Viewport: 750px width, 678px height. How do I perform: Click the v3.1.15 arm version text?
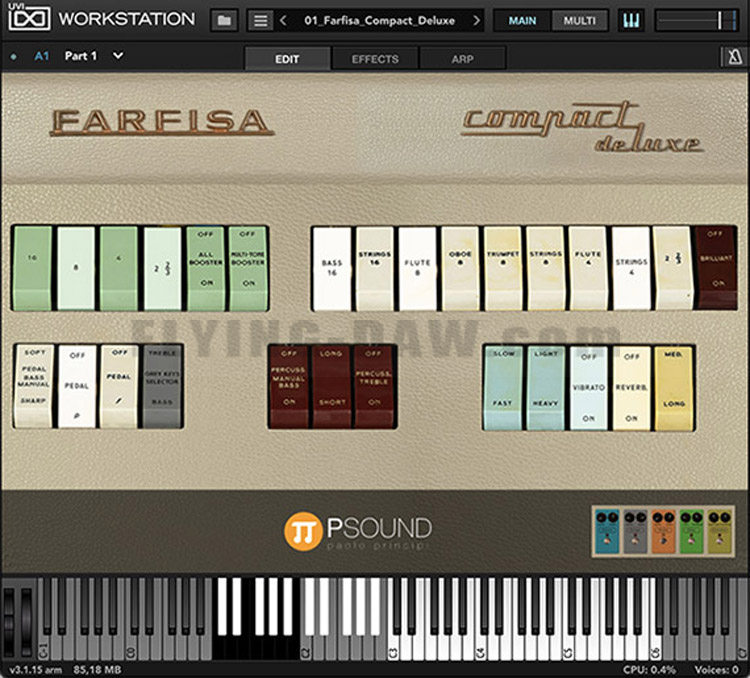coord(35,670)
